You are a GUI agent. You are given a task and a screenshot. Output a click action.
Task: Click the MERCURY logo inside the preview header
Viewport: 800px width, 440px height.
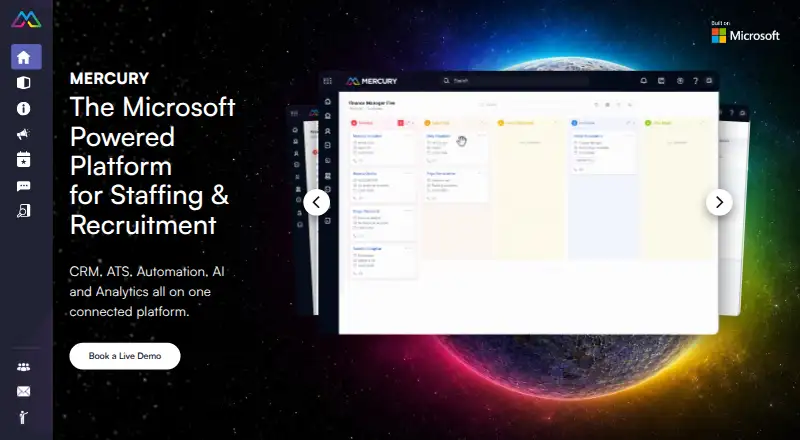tap(371, 81)
